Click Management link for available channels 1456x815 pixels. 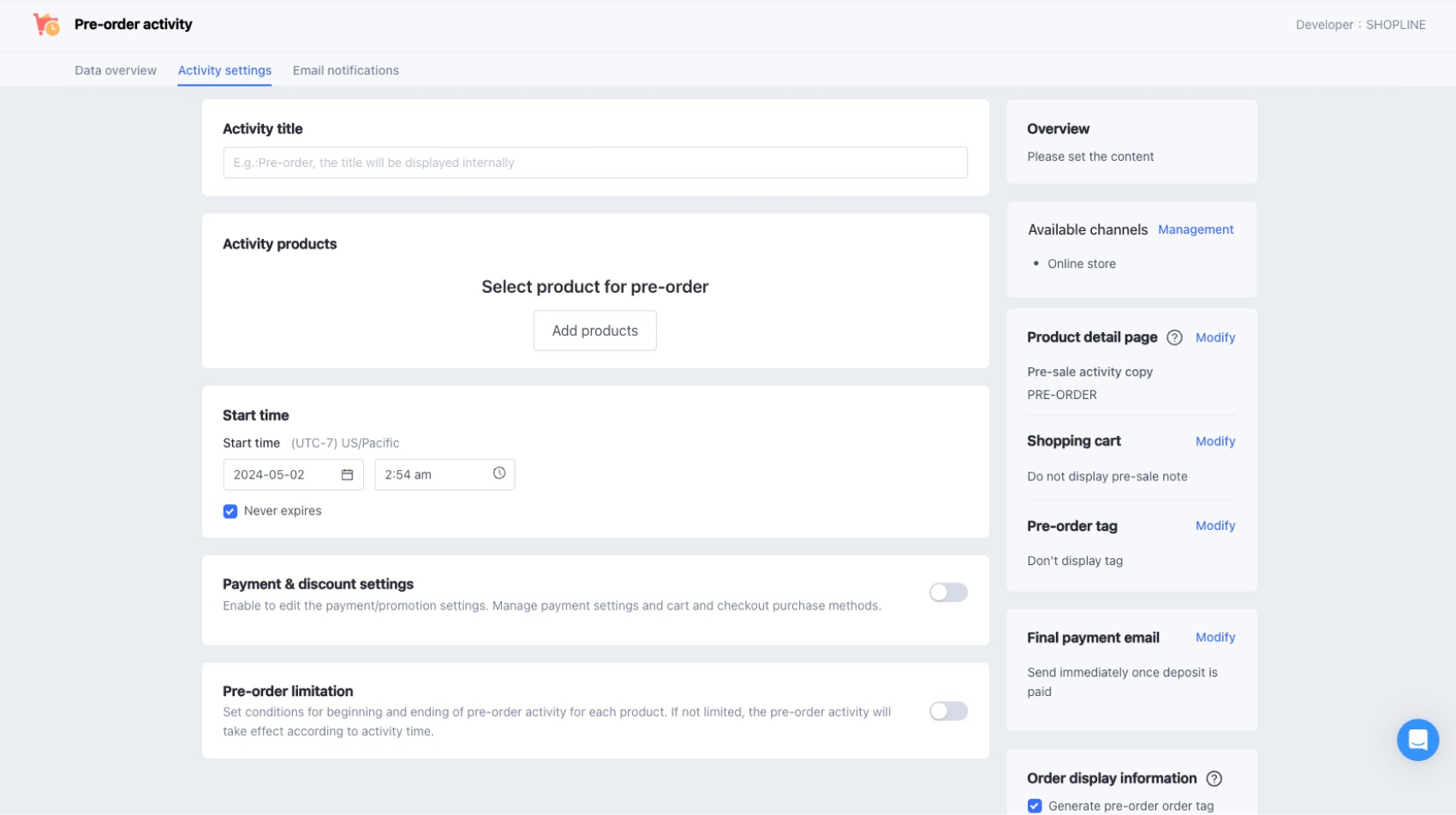pyautogui.click(x=1196, y=229)
